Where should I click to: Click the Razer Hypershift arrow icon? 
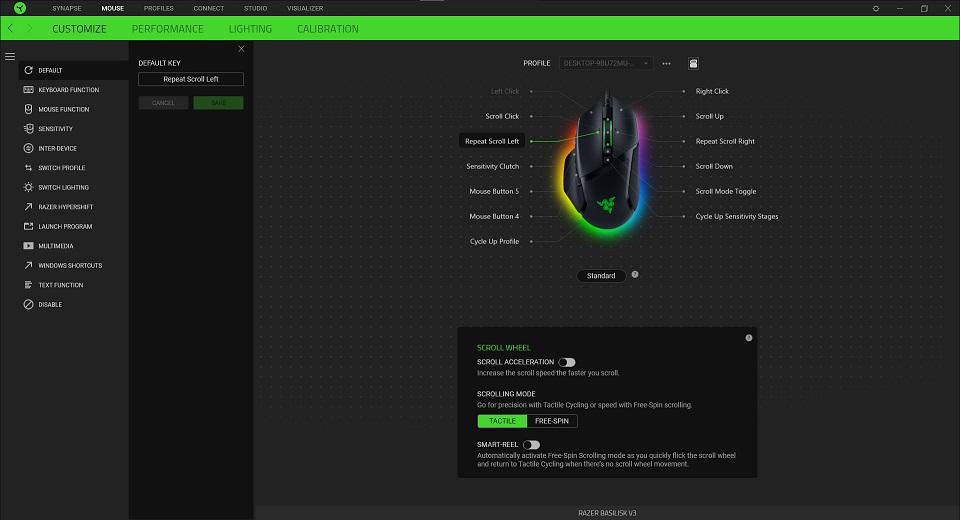click(x=28, y=206)
